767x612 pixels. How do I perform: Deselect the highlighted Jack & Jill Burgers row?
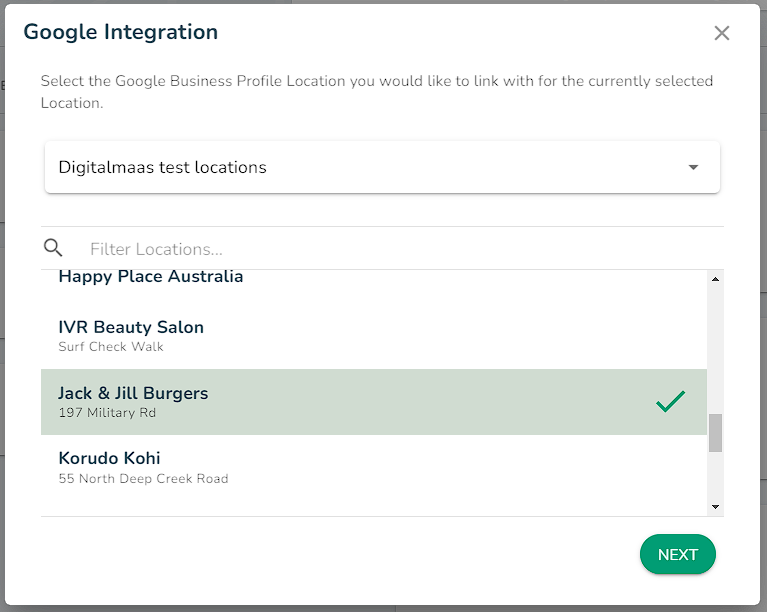[x=374, y=402]
